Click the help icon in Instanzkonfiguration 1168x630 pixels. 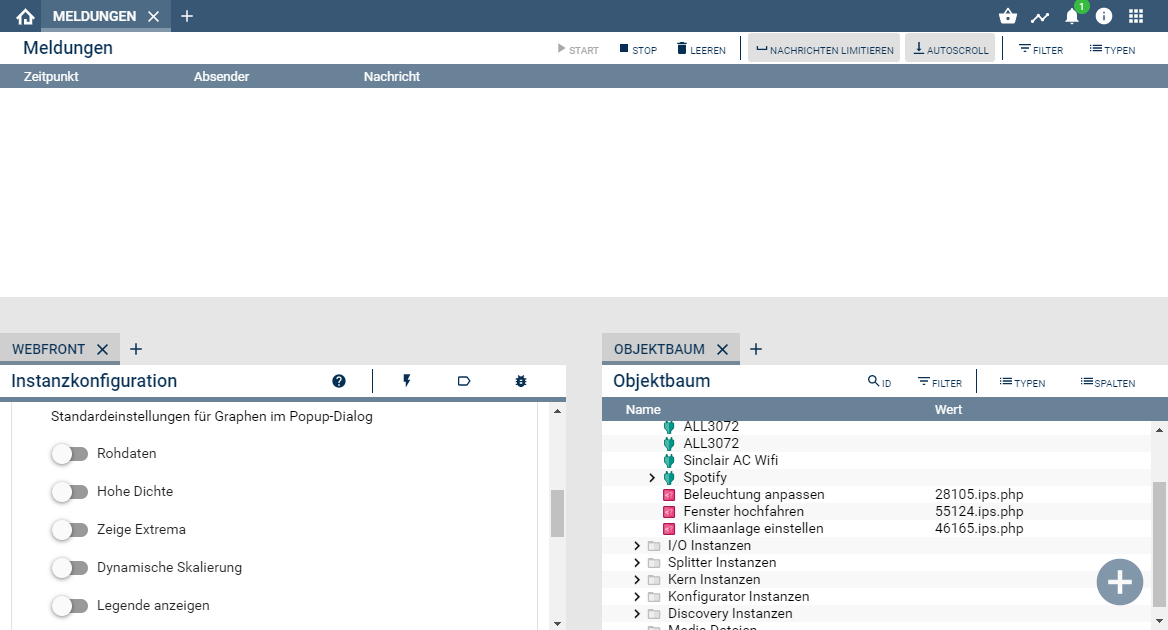339,381
